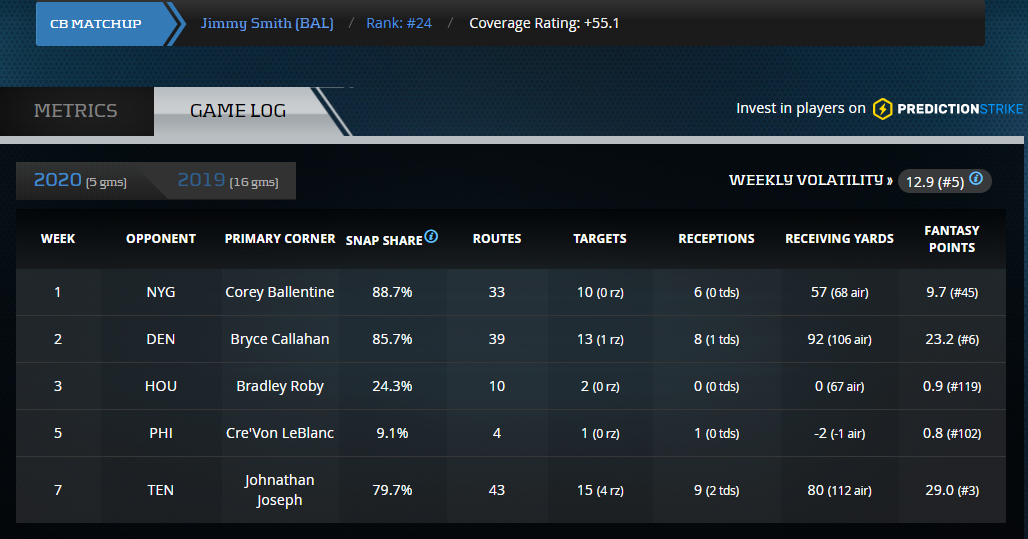Screen dimensions: 1028x539
Task: Click the CB Matchup label button
Action: [96, 23]
